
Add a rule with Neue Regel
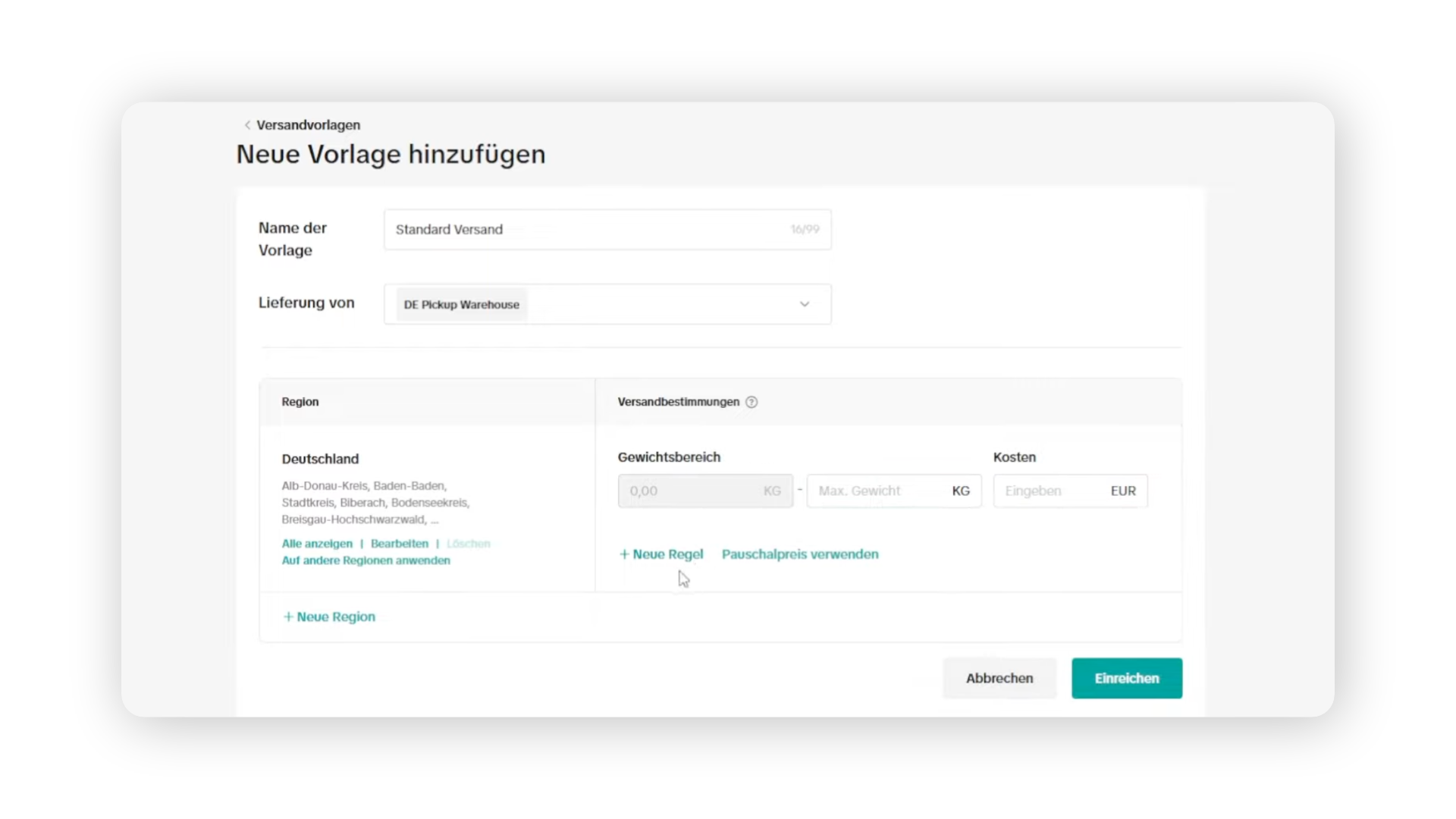coord(661,554)
